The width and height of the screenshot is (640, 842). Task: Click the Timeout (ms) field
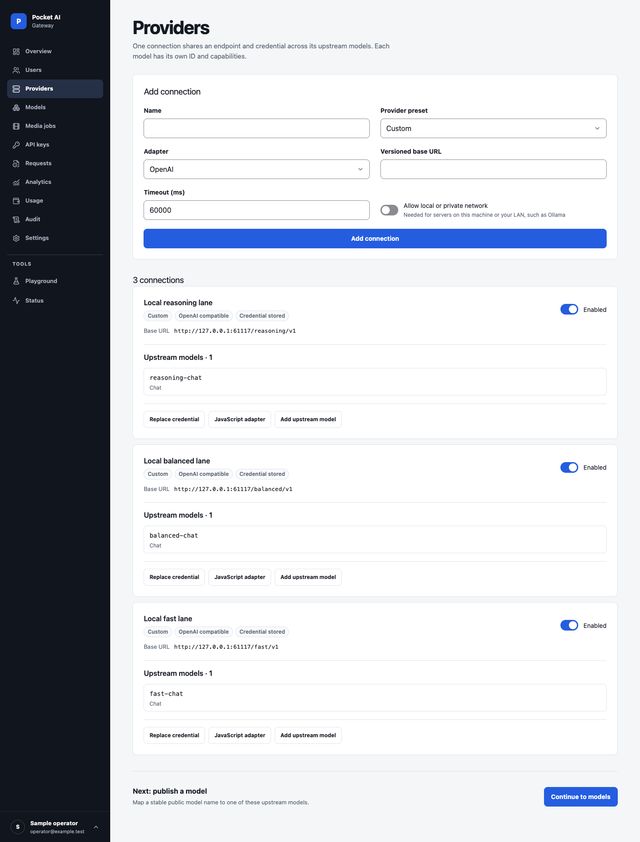pyautogui.click(x=257, y=210)
